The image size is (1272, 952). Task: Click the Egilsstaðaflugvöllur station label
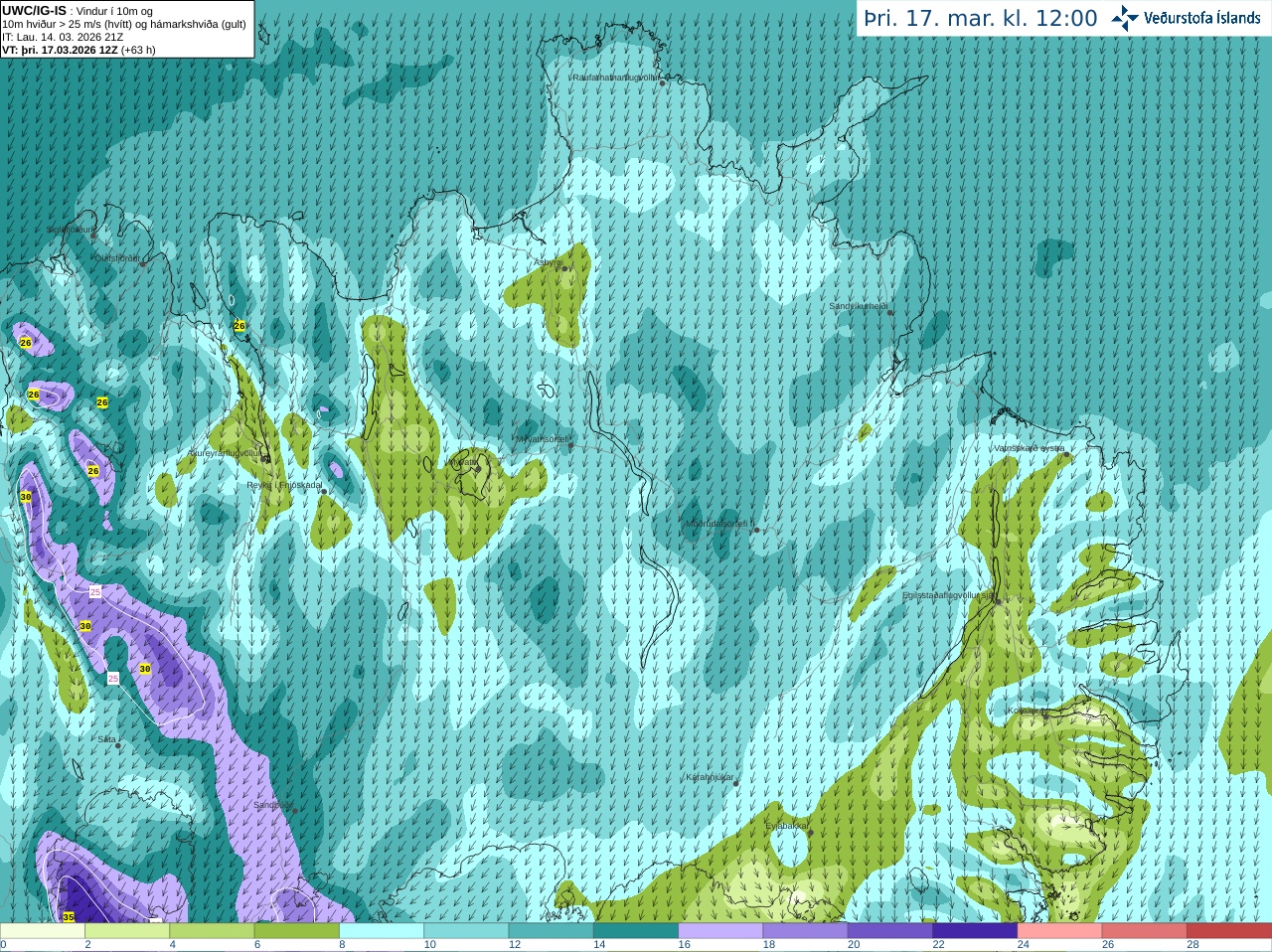pyautogui.click(x=948, y=595)
